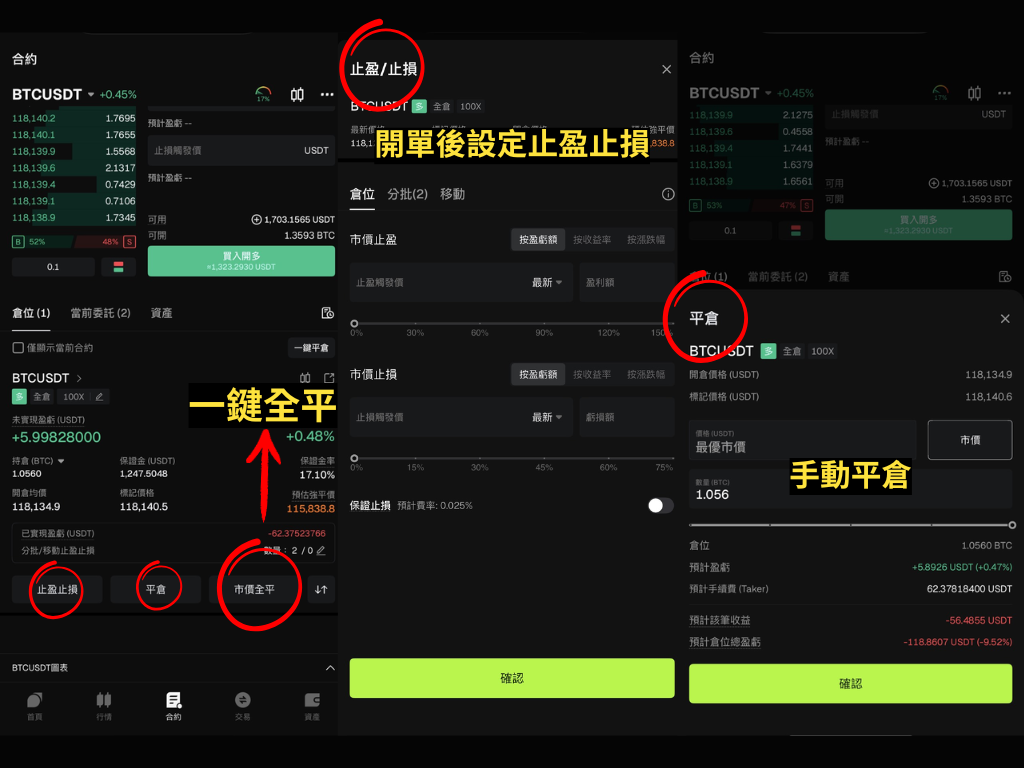1024x768 pixels.
Task: Open 最新 price type dropdown for take-profit
Action: [546, 283]
